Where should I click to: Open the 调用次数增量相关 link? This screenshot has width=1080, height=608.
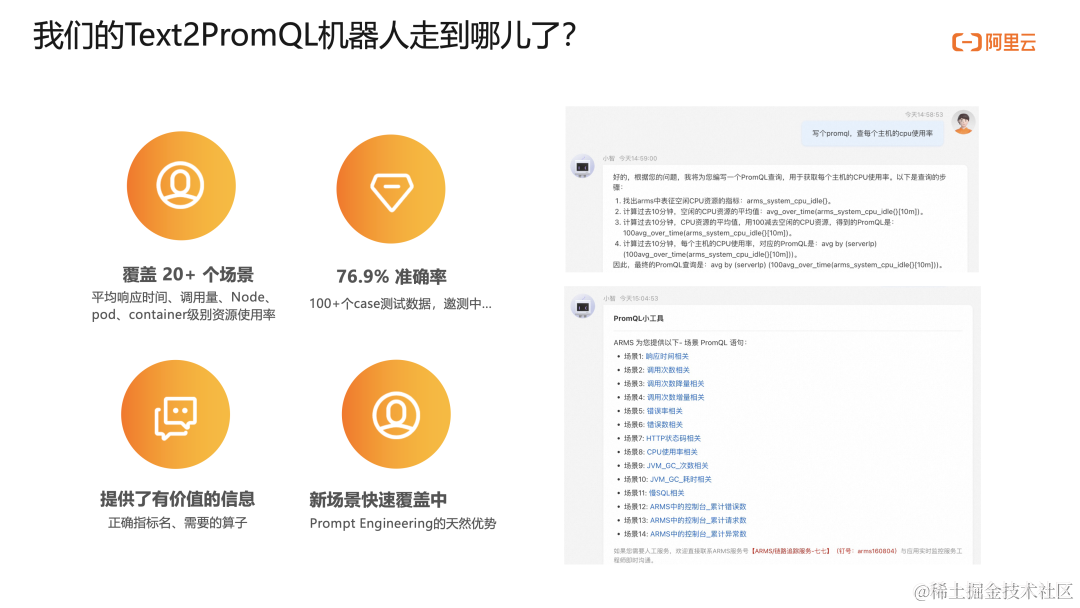click(x=675, y=397)
